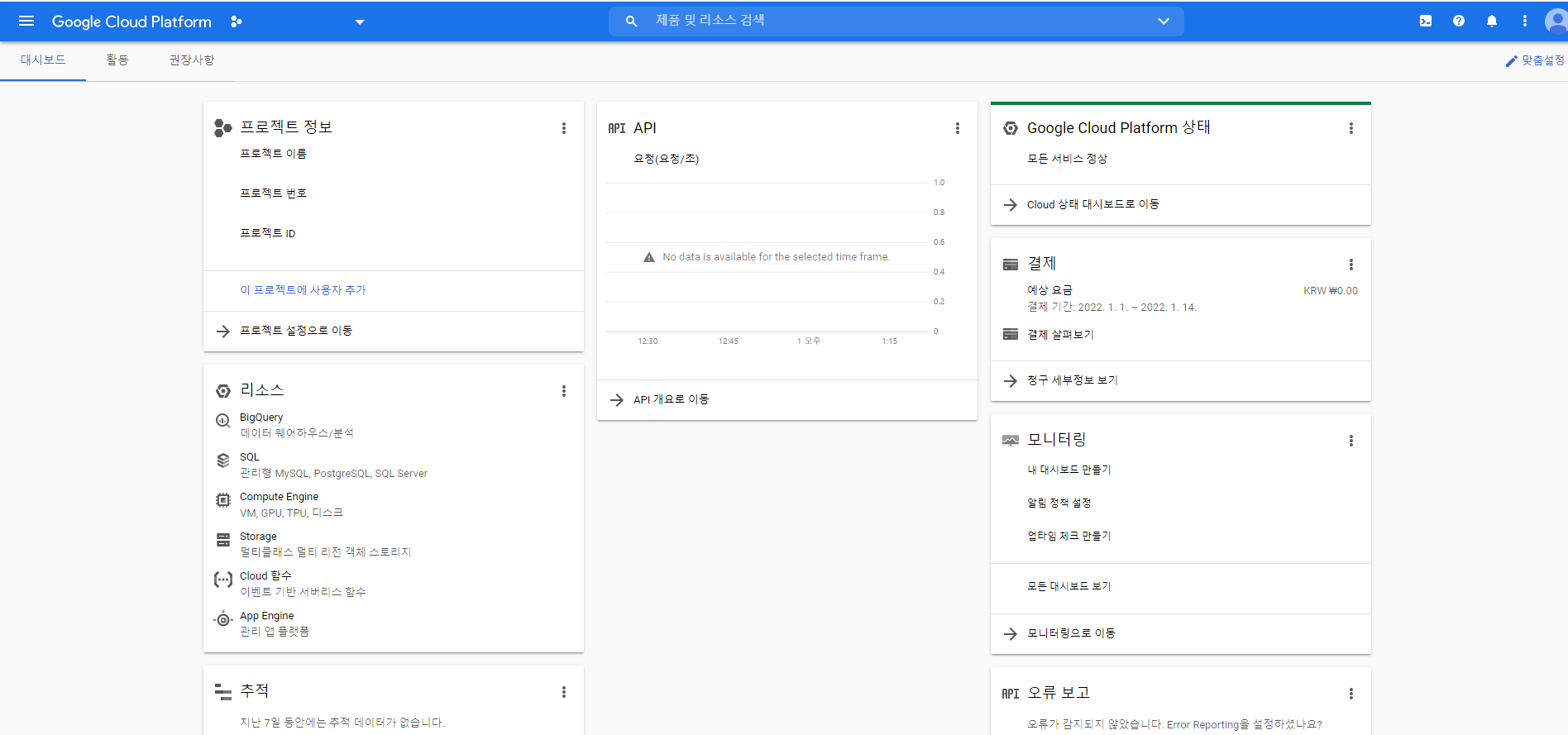Click the 리소스 card header icon
Screen dimensions: 1568x735
click(x=223, y=391)
